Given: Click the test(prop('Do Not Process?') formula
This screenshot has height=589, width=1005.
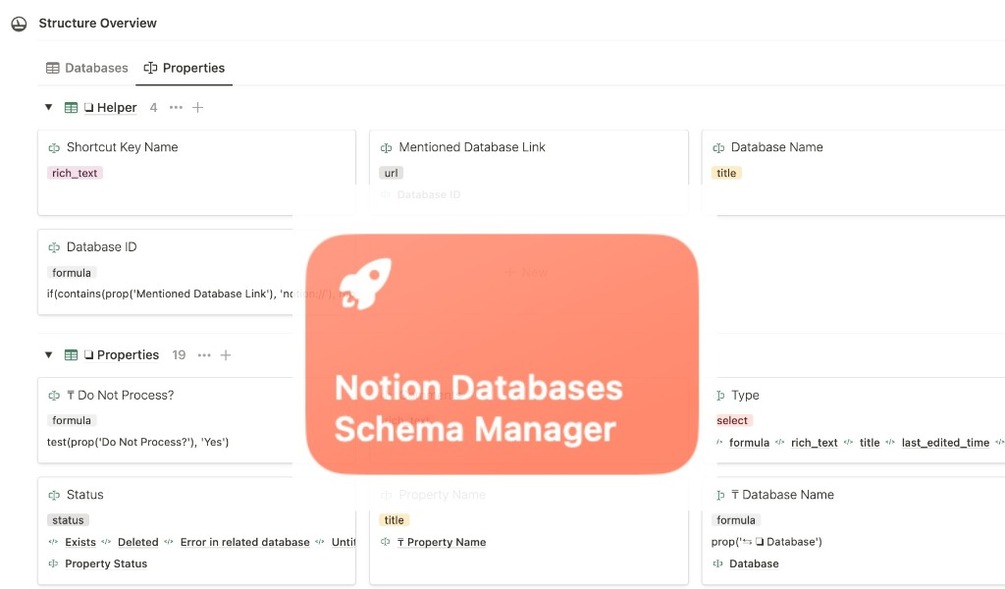Looking at the screenshot, I should point(138,442).
